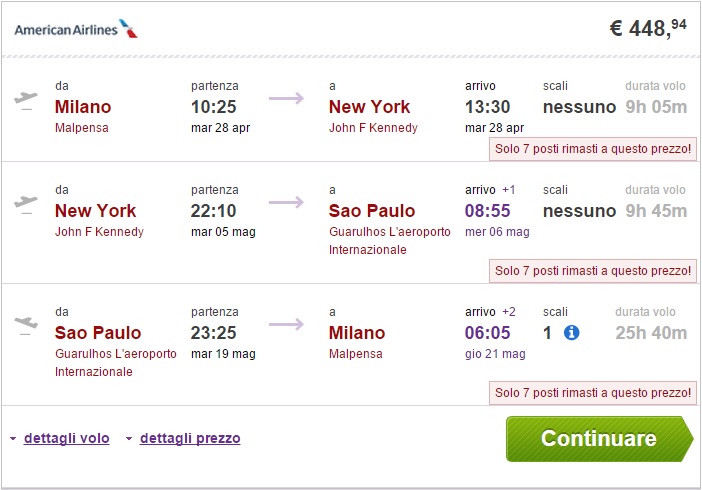Click the € 448,94 total price
This screenshot has width=702, height=490.
648,28
